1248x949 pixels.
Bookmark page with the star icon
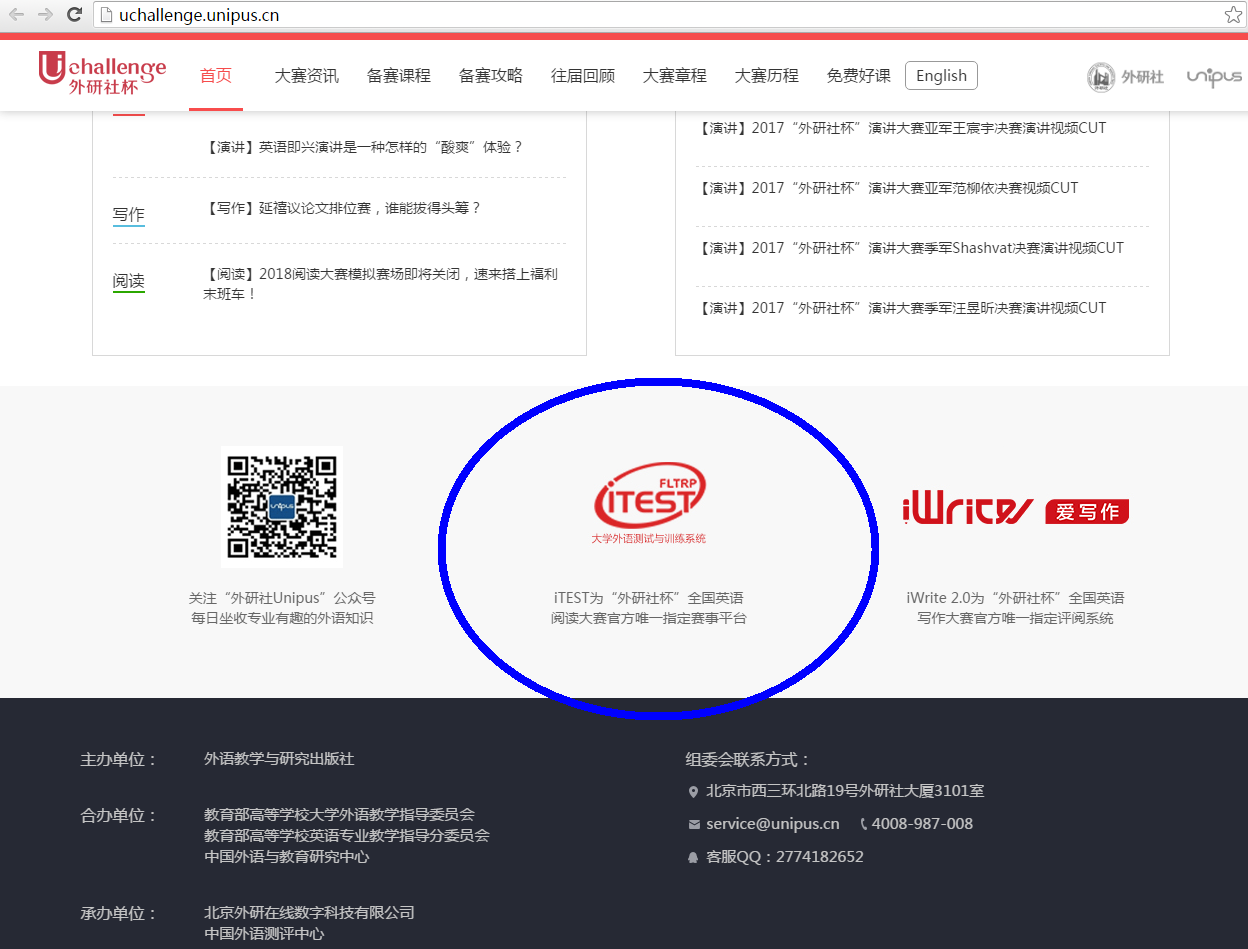pos(1233,14)
